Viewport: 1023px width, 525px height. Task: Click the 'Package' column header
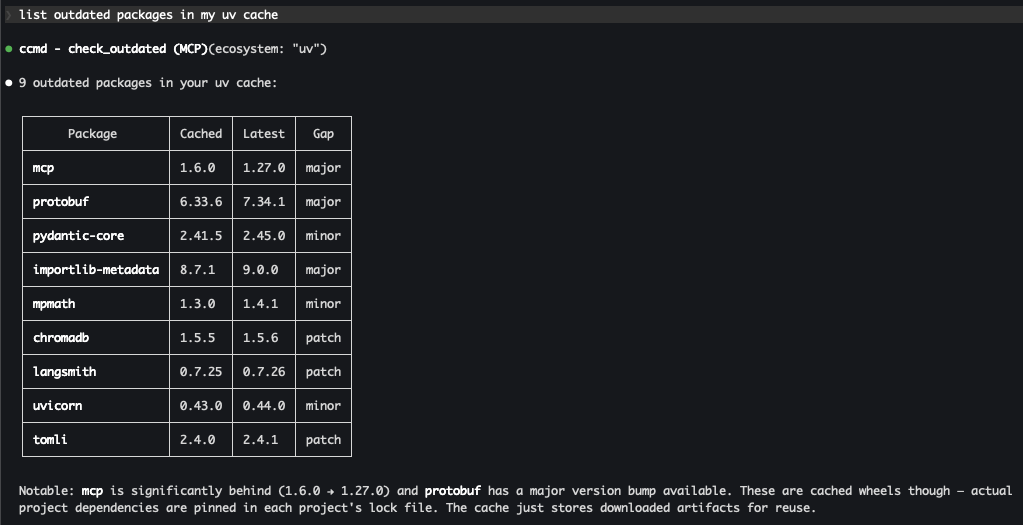92,134
